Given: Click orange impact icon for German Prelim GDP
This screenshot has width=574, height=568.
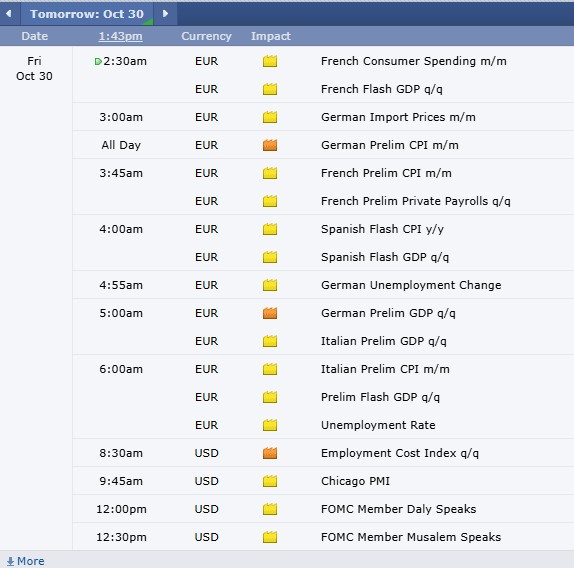Looking at the screenshot, I should 270,313.
